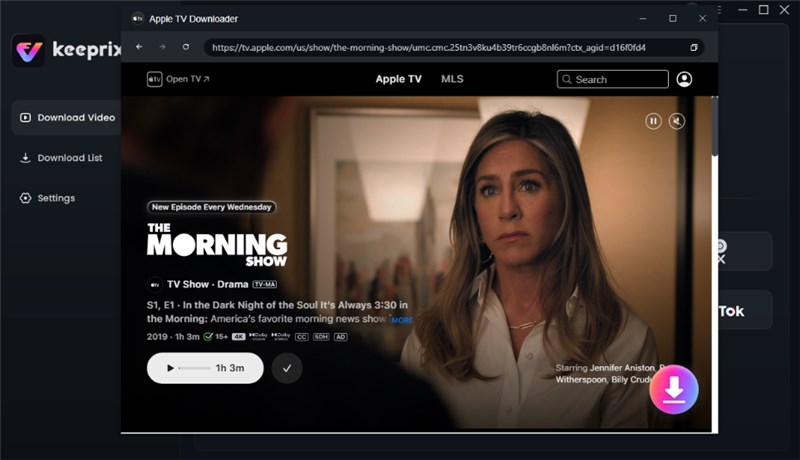
Task: Click the URL address bar
Action: point(447,47)
